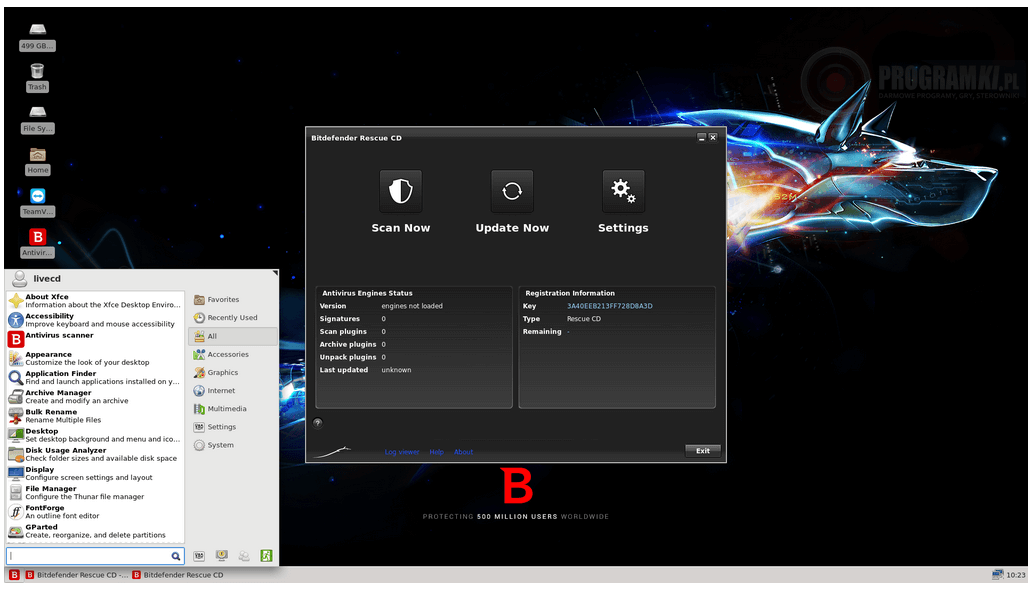Open the 499 GB volume desktop icon
Viewport: 1034px width, 591px height.
pos(38,37)
